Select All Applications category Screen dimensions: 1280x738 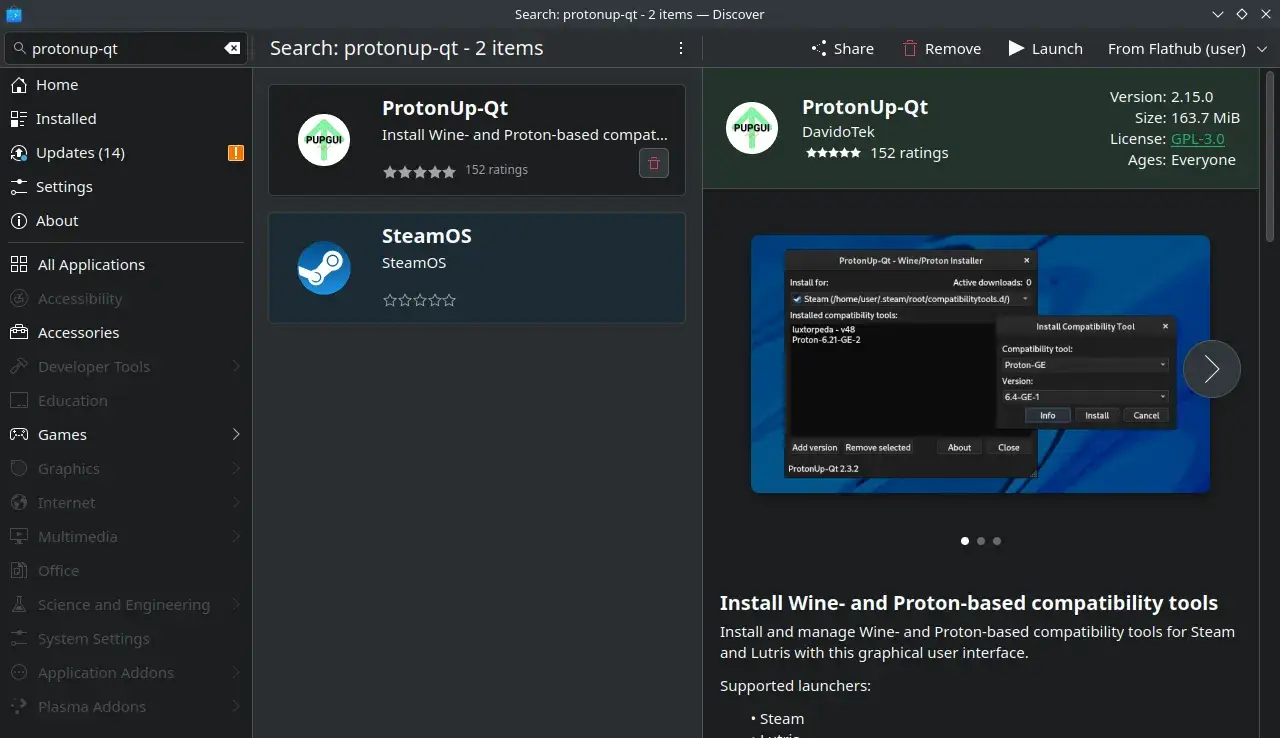(126, 265)
